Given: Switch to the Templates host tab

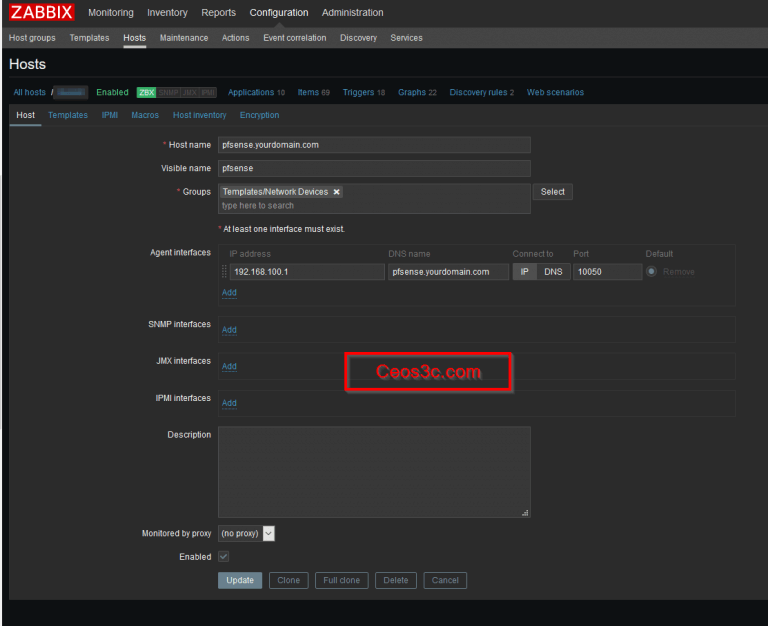Looking at the screenshot, I should point(68,115).
